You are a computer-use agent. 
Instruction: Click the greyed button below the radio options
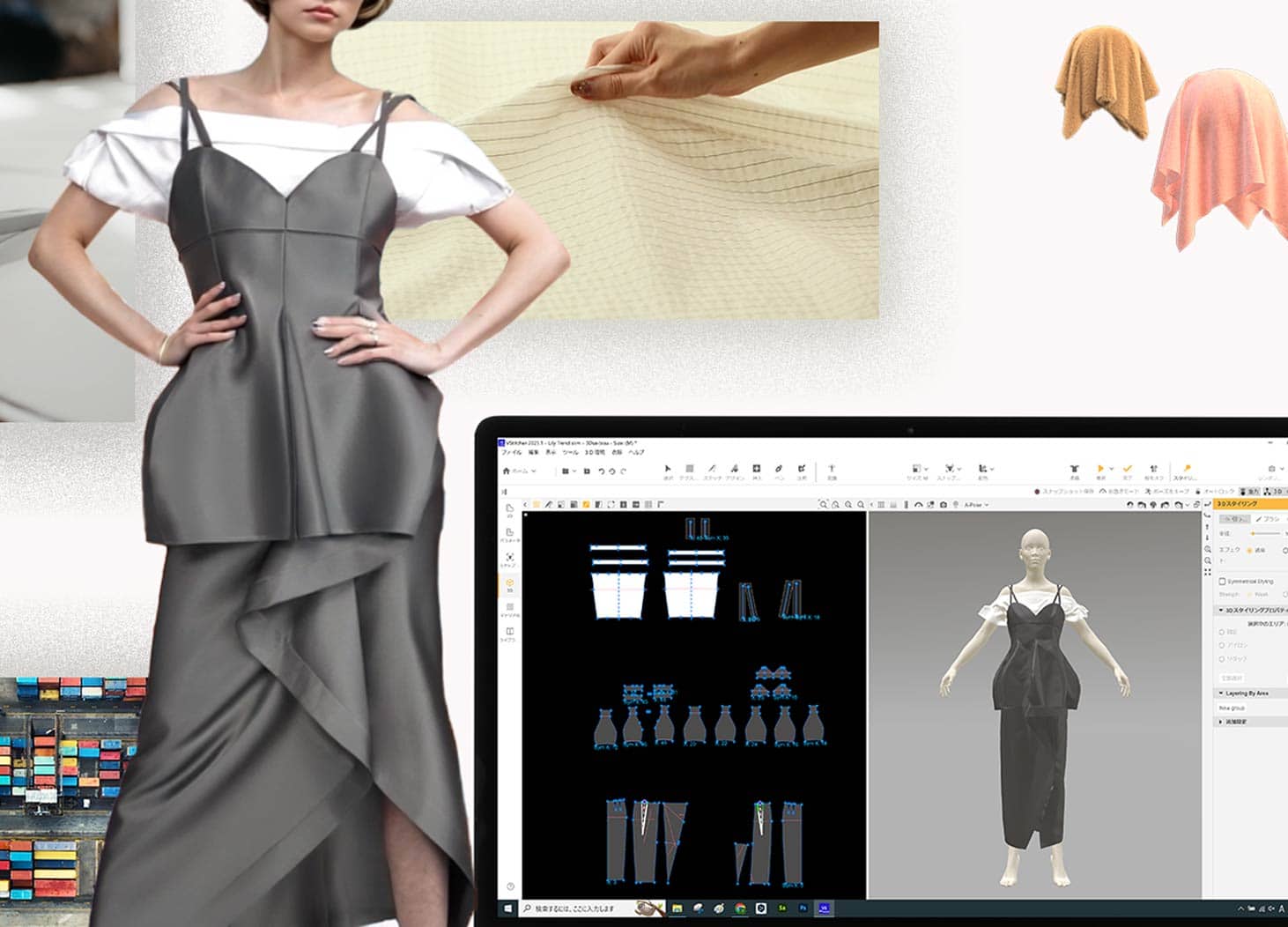click(1231, 678)
